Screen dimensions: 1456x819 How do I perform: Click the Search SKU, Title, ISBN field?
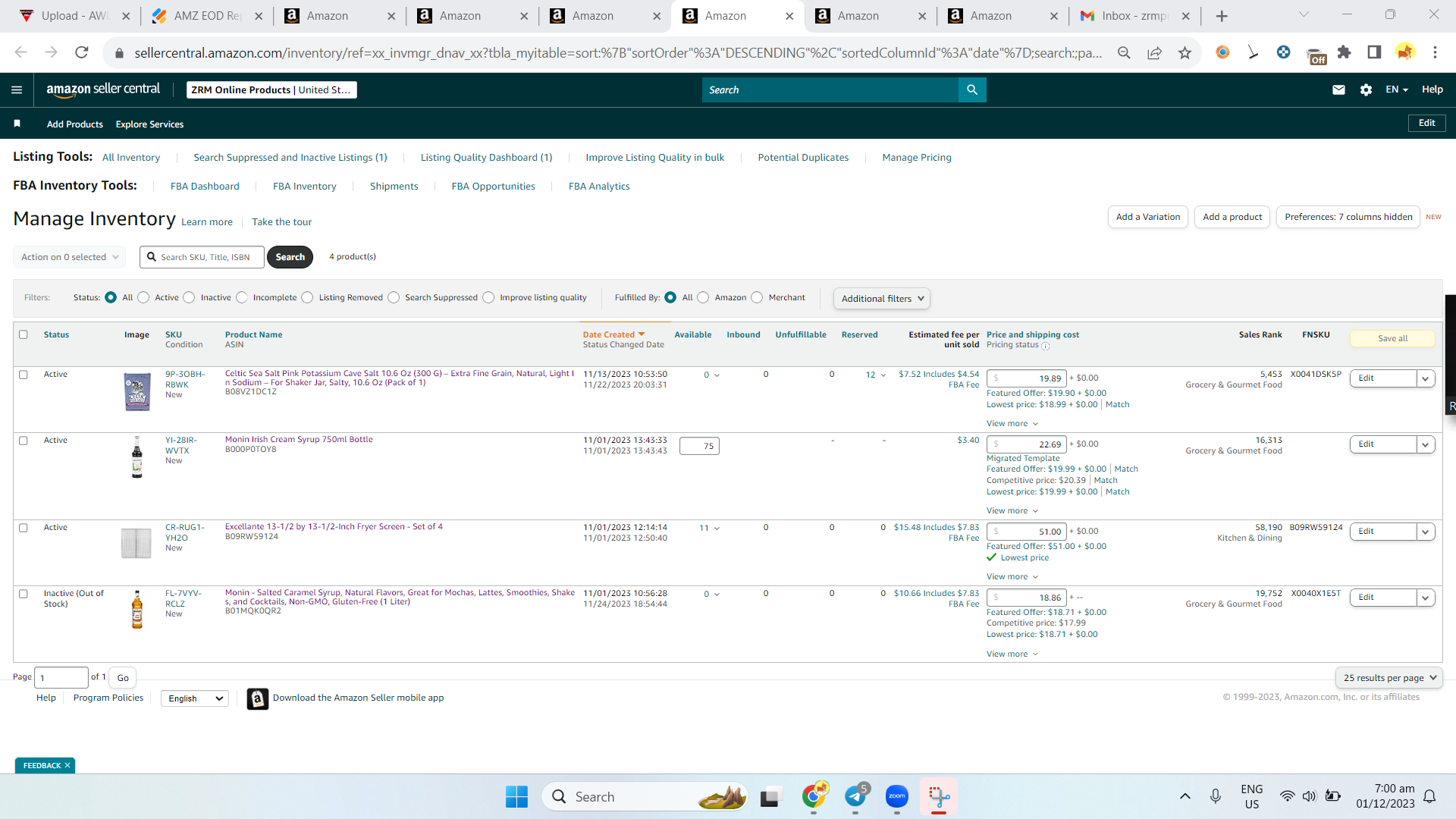(202, 257)
